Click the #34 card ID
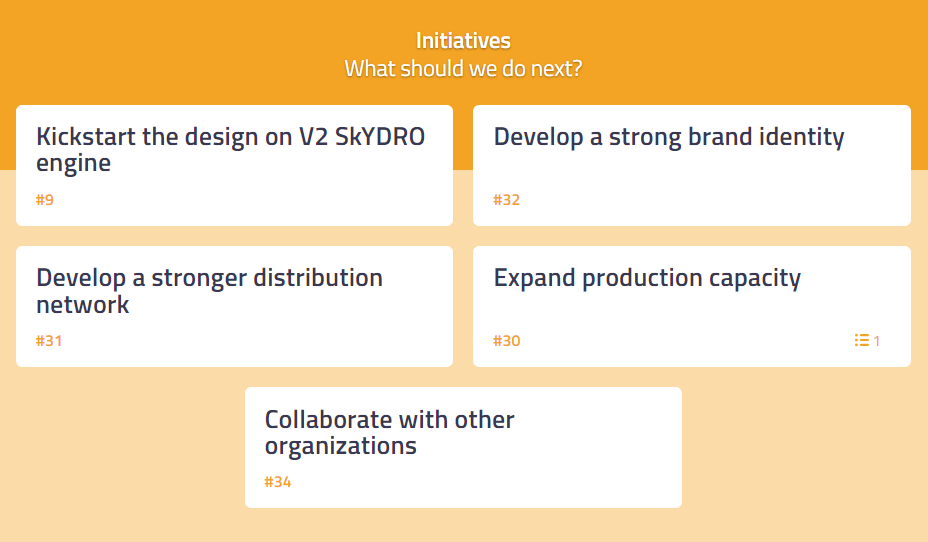 pos(278,482)
